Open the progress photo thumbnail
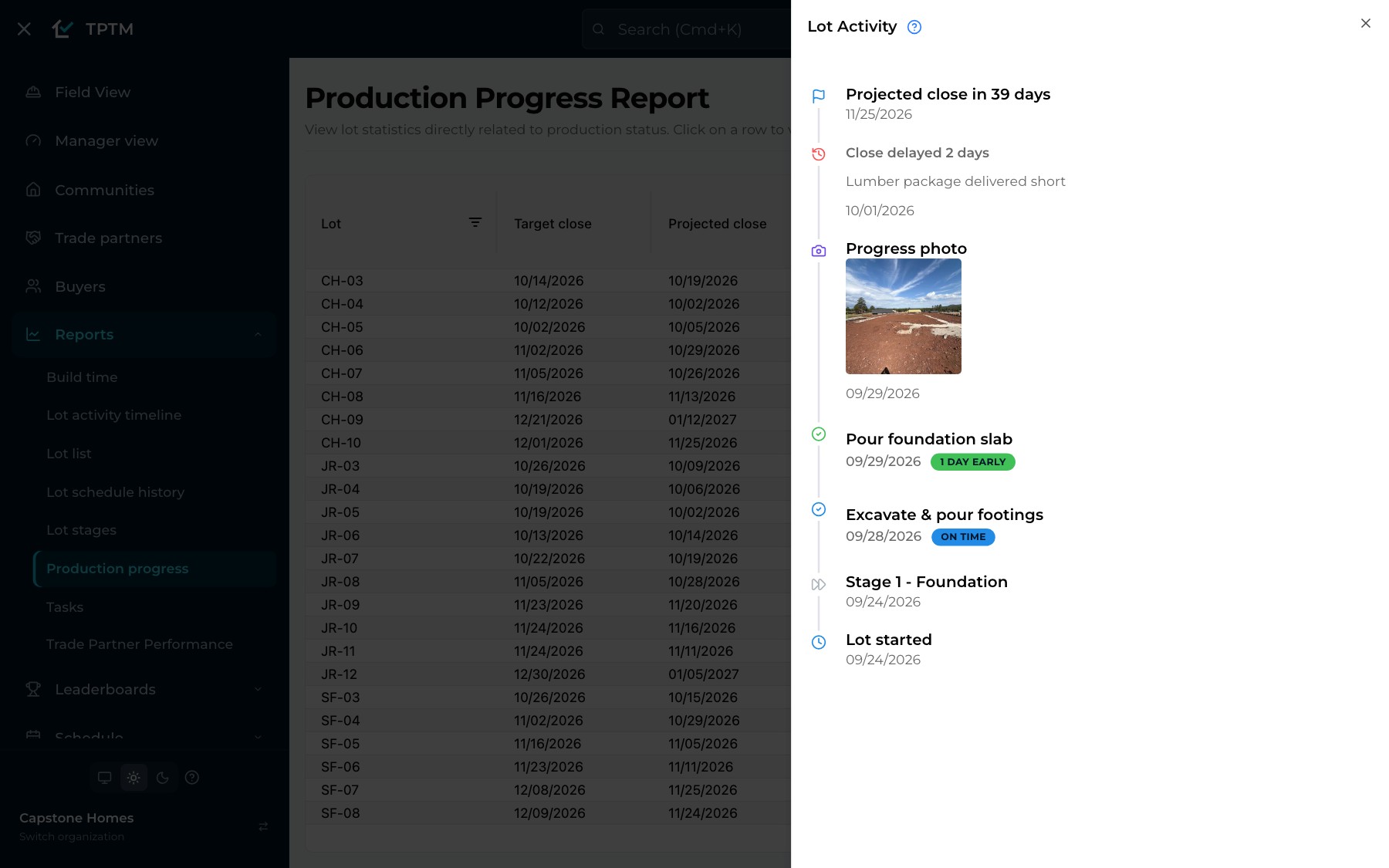Viewport: 1389px width, 868px height. click(904, 316)
